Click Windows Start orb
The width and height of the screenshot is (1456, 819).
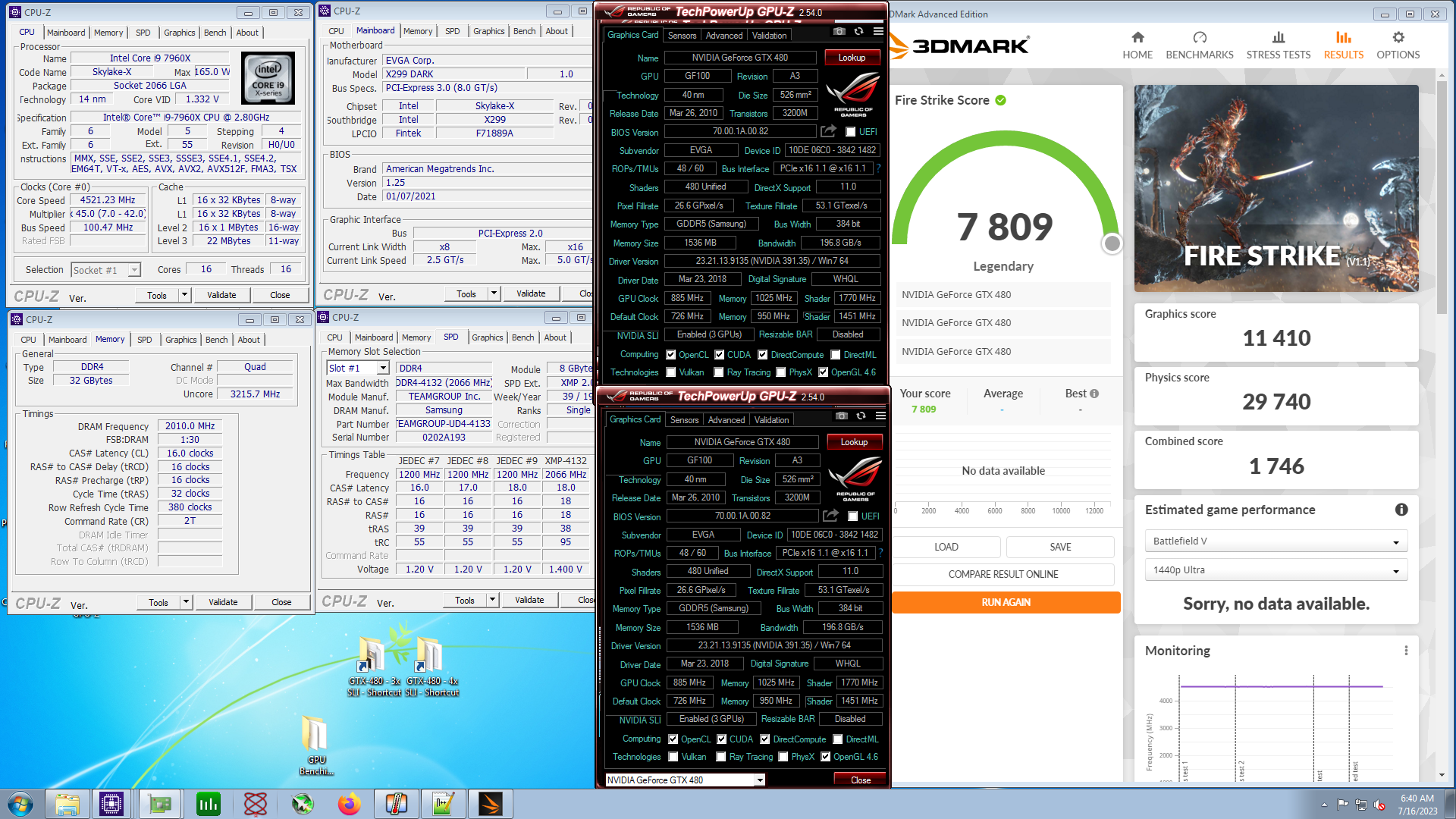coord(20,804)
